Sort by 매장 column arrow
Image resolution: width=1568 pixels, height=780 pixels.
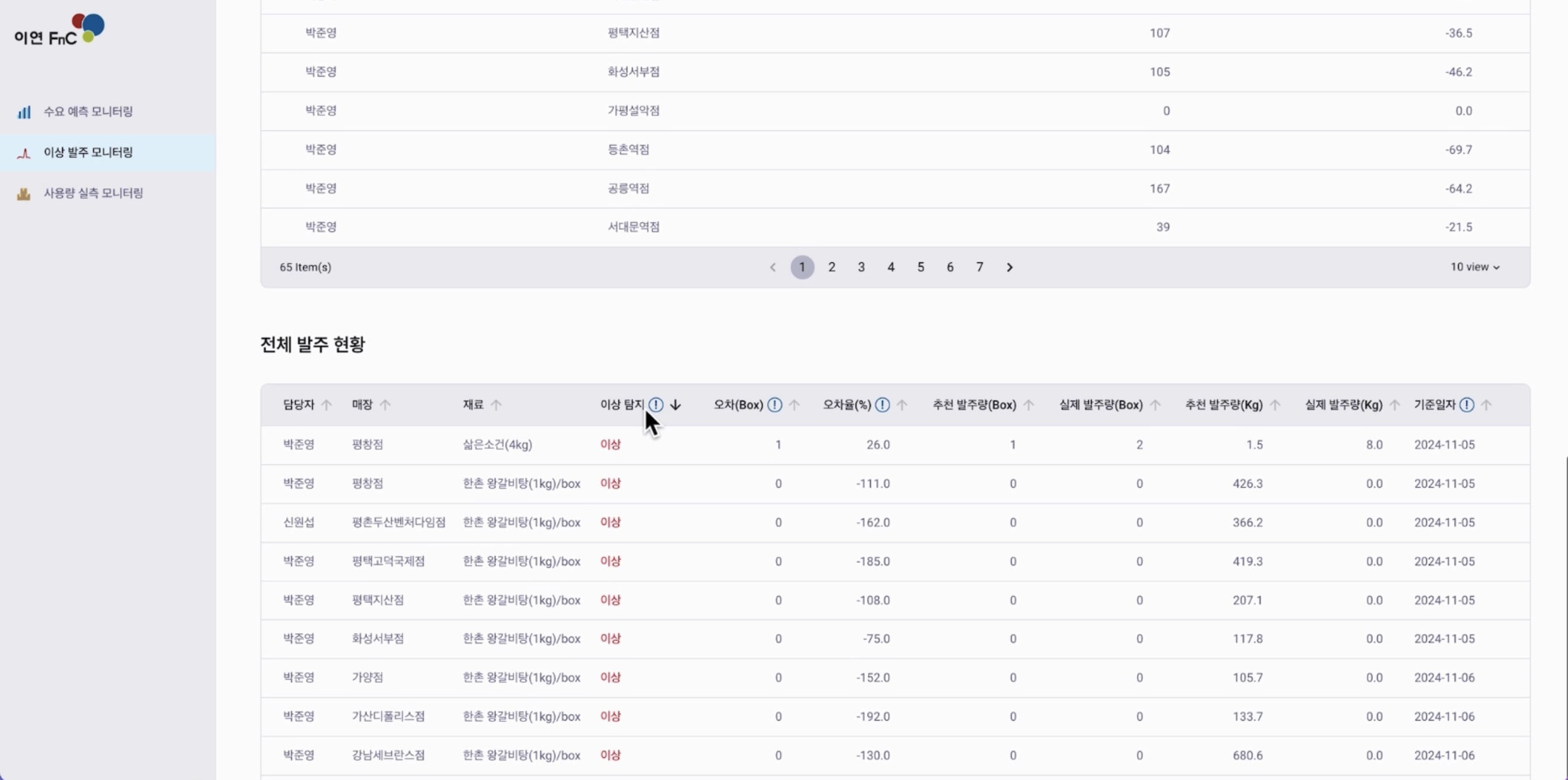pyautogui.click(x=385, y=404)
